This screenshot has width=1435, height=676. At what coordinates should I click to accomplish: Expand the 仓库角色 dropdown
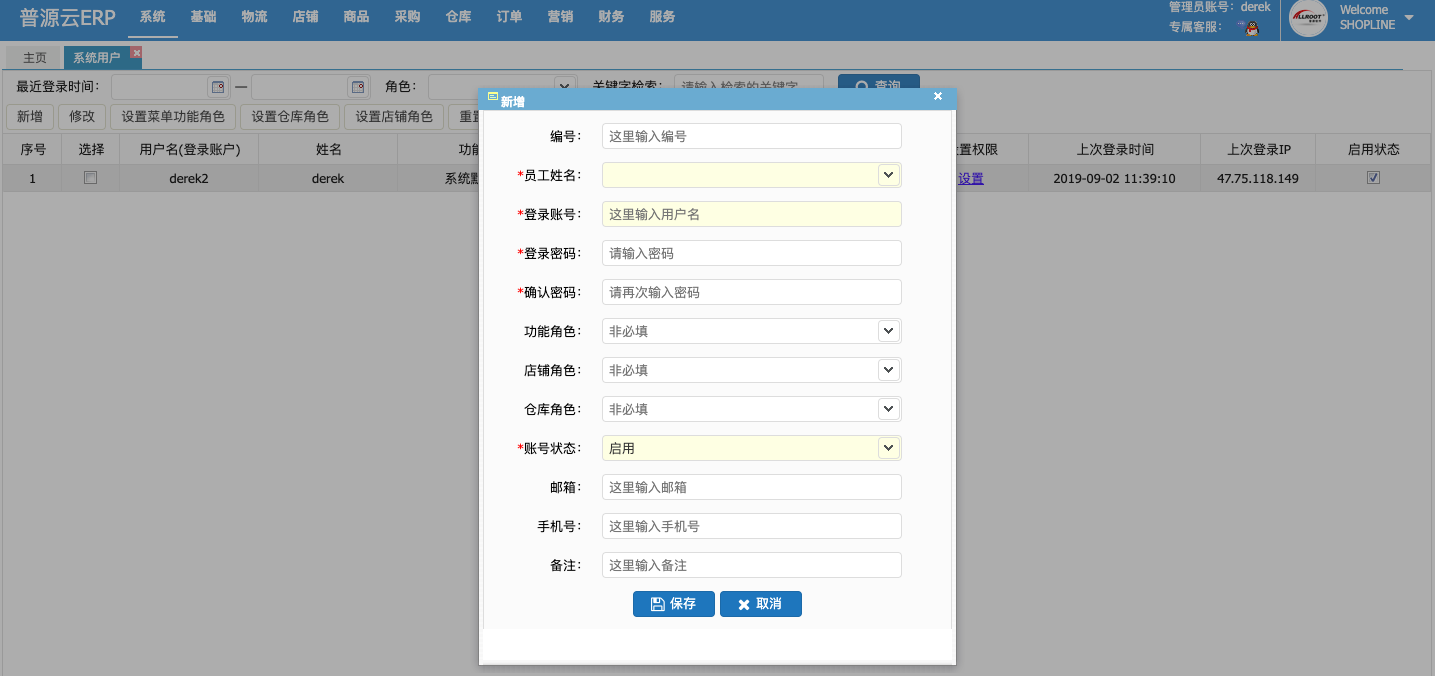(x=888, y=409)
